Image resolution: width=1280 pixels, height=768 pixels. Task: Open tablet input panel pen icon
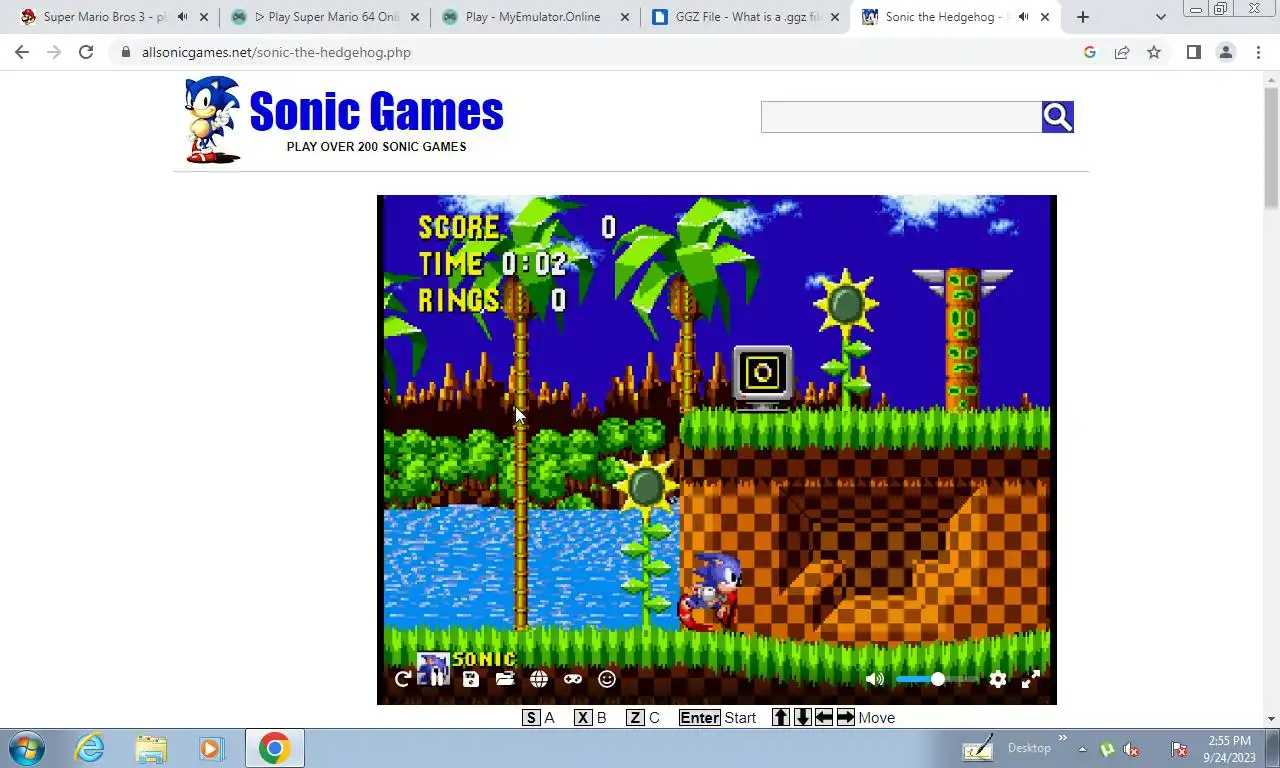click(978, 748)
